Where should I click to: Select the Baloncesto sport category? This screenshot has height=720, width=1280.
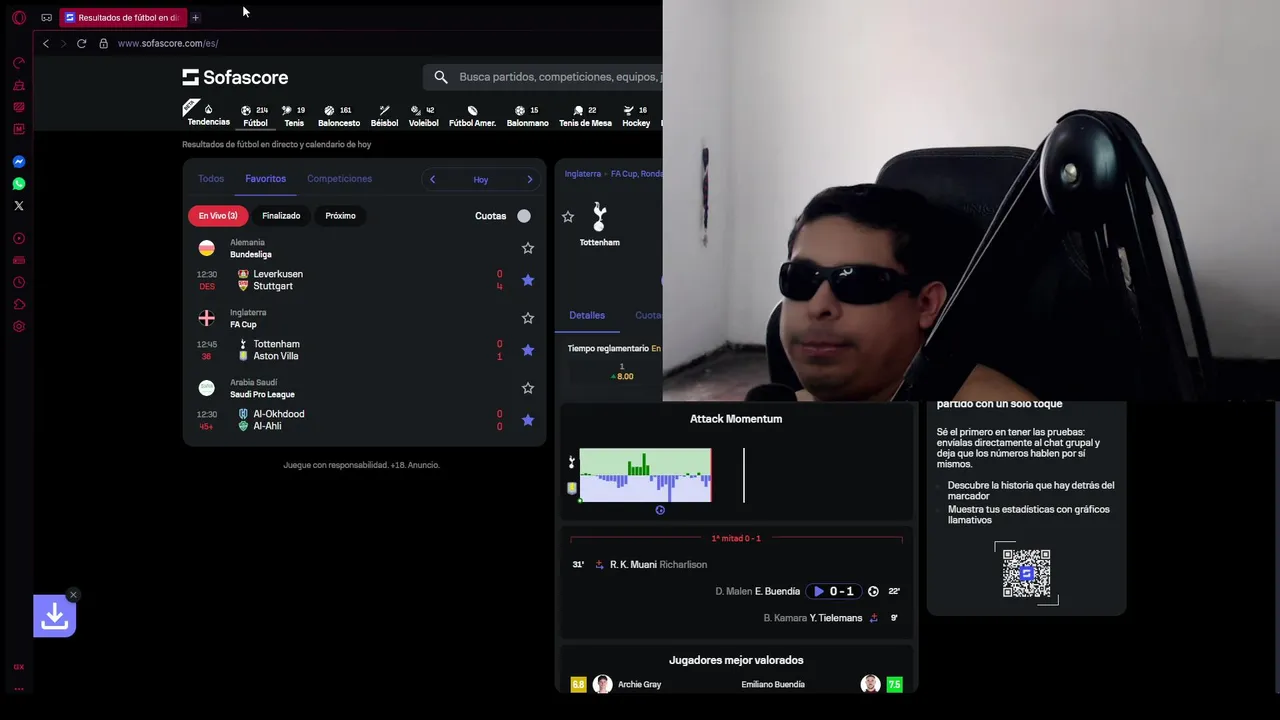(339, 116)
